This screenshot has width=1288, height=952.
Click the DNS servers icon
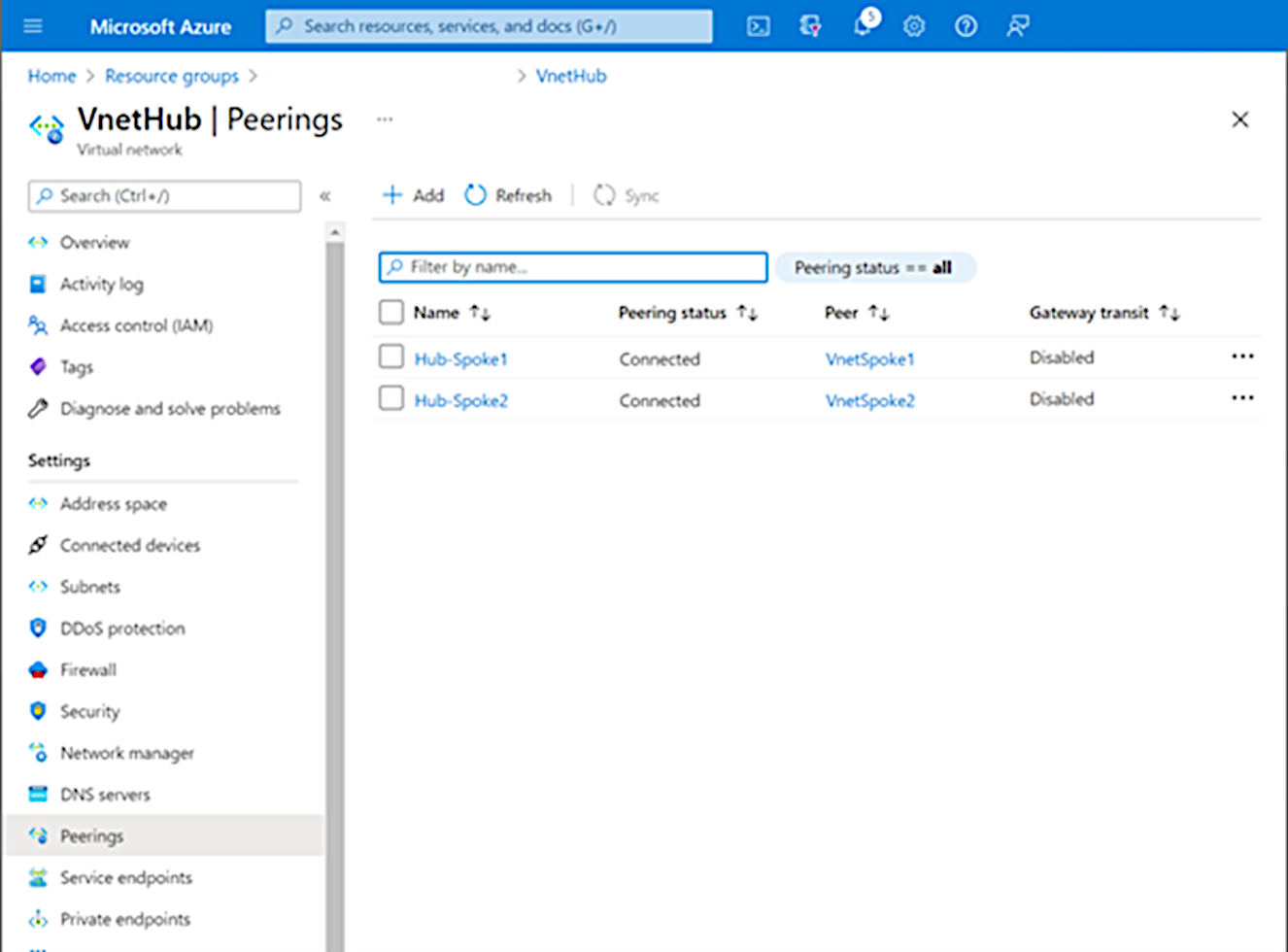click(x=38, y=794)
